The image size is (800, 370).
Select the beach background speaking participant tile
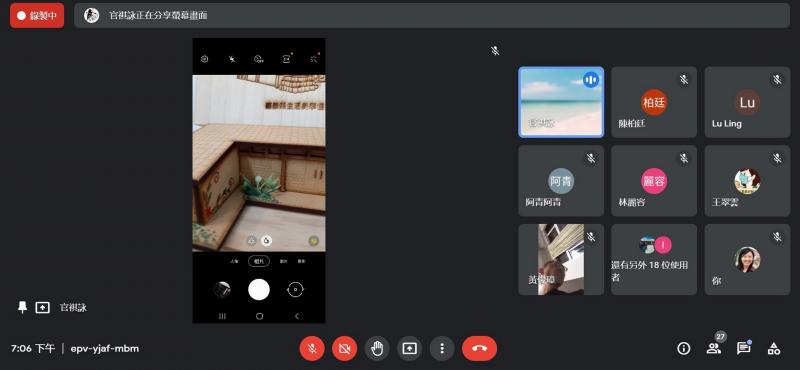coord(561,102)
